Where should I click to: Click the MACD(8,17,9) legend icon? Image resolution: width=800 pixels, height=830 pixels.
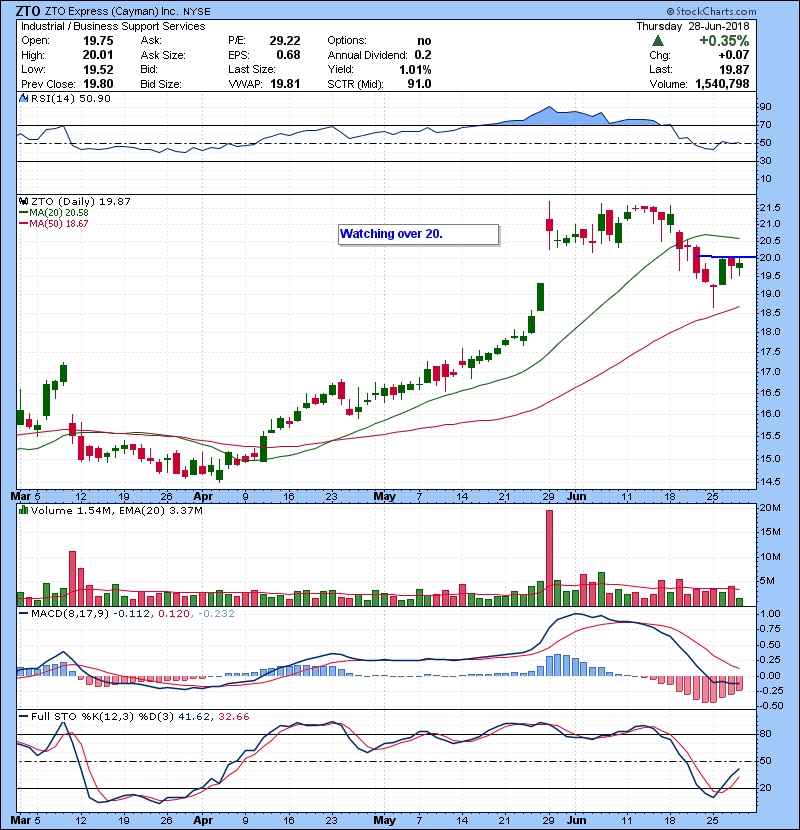(x=22, y=613)
